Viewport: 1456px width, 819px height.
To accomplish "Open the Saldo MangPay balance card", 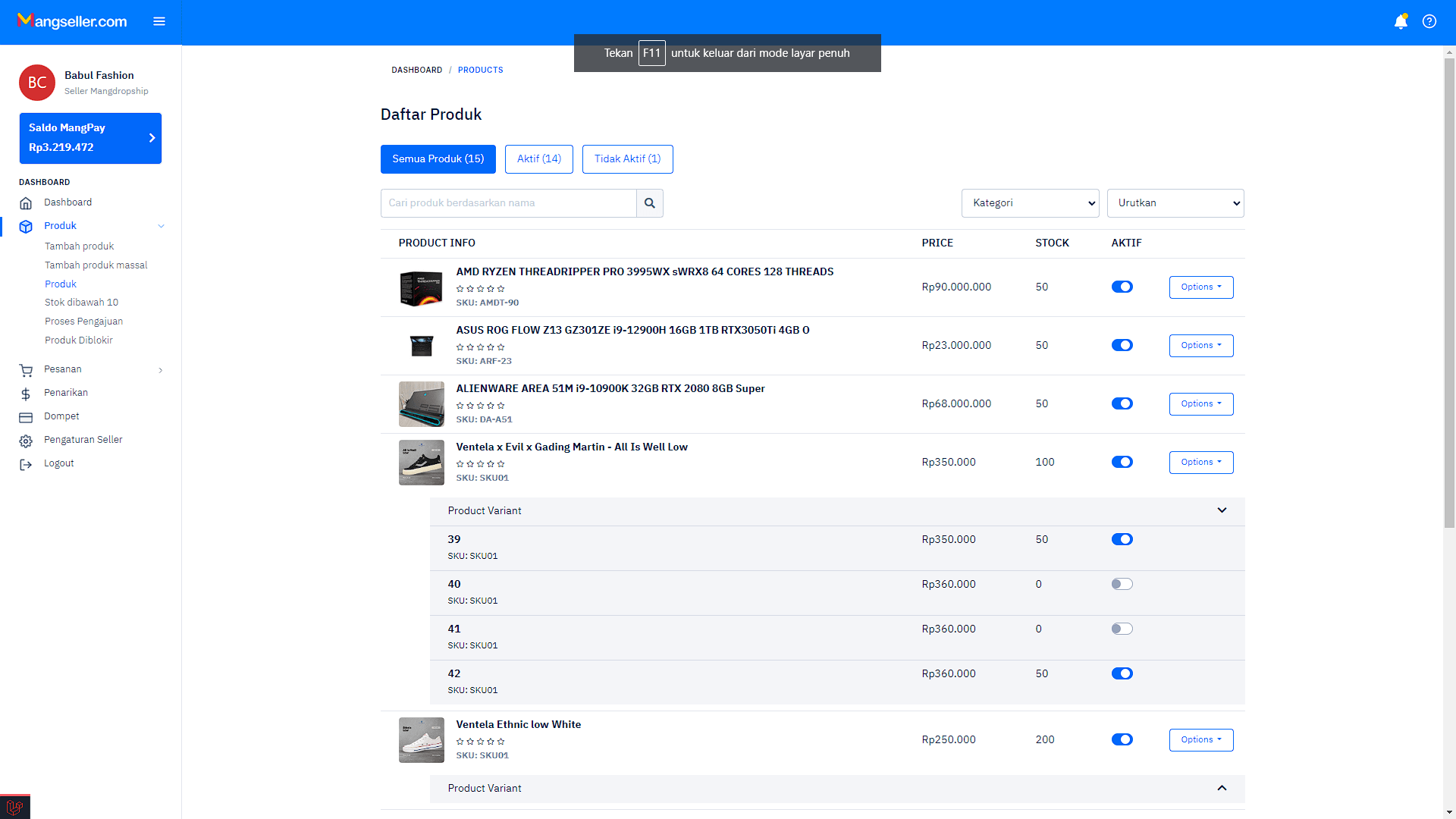I will pyautogui.click(x=90, y=138).
